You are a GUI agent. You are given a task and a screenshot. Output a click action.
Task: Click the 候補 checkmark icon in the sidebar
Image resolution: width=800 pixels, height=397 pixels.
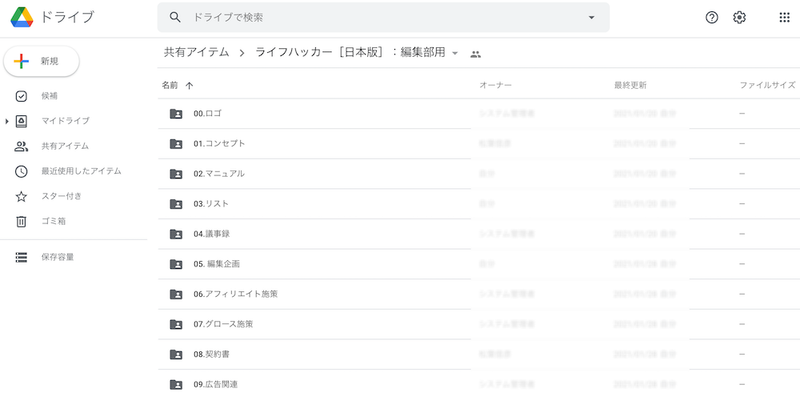21,96
